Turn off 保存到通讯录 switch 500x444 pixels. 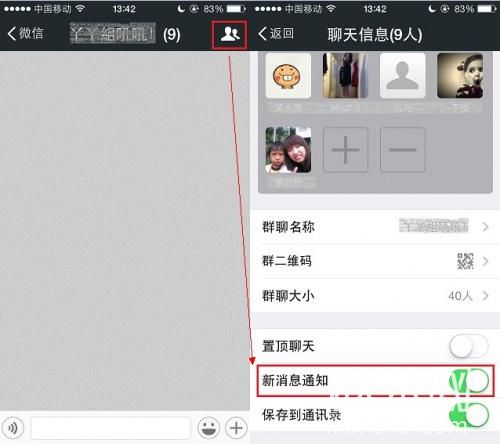(x=469, y=415)
